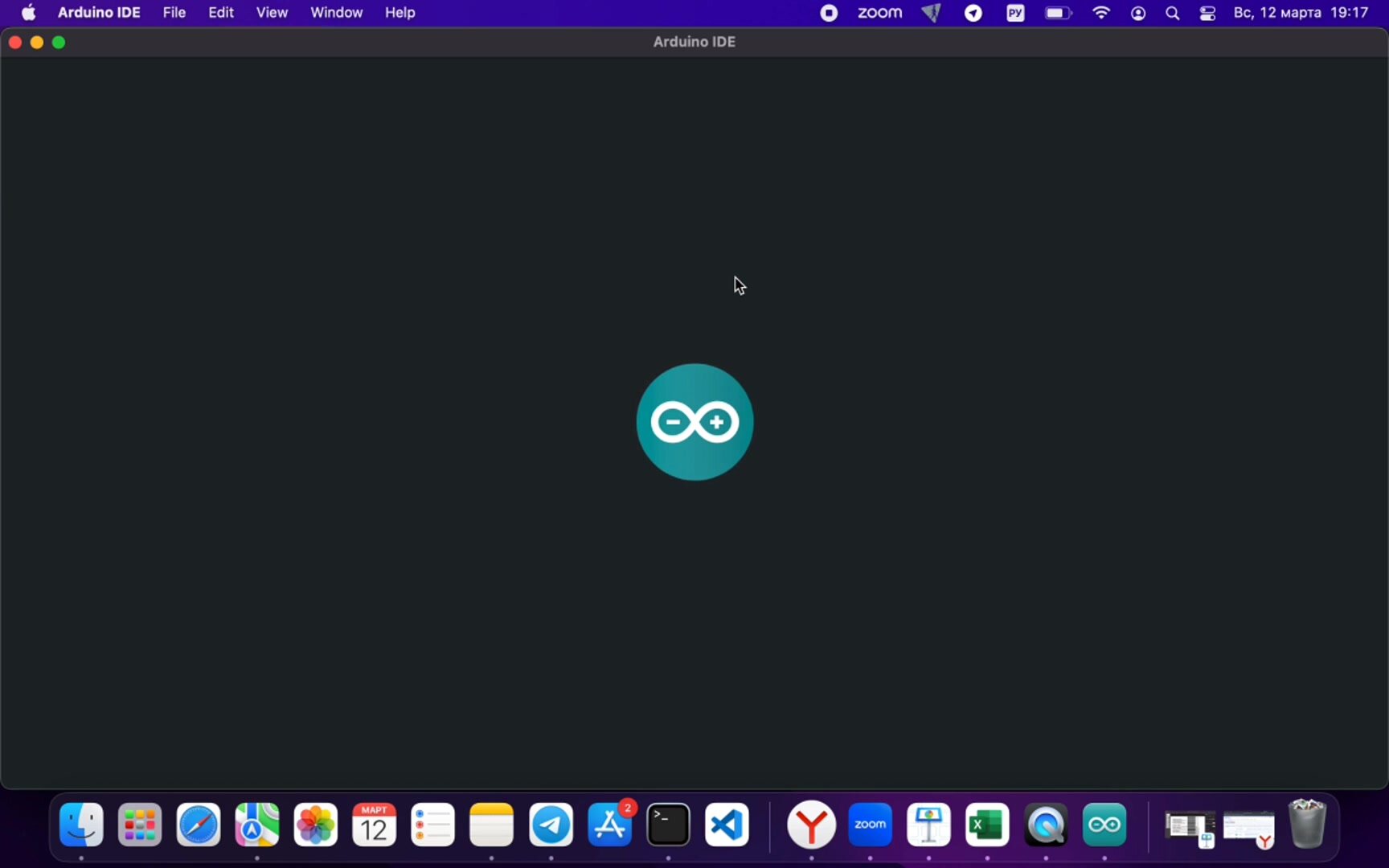Viewport: 1389px width, 868px height.
Task: Open Trash from the Dock
Action: pyautogui.click(x=1308, y=824)
